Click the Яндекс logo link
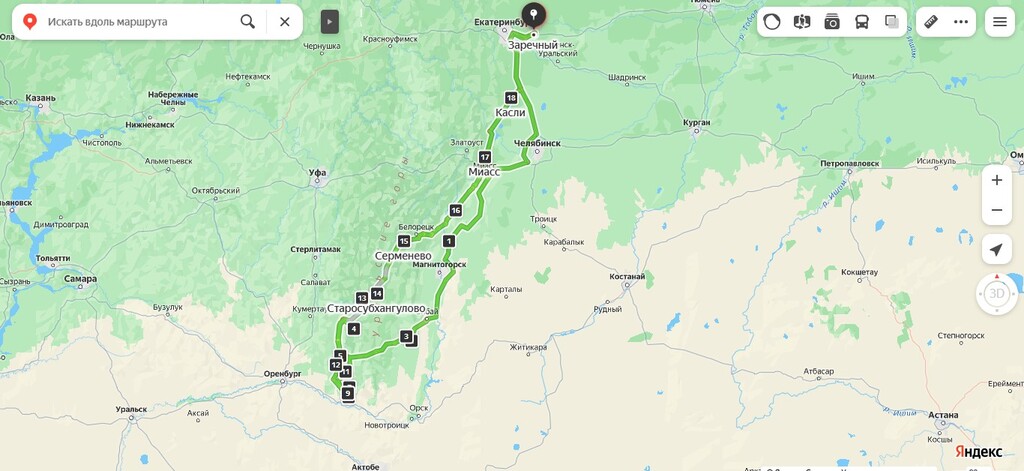This screenshot has width=1024, height=471. tap(978, 451)
